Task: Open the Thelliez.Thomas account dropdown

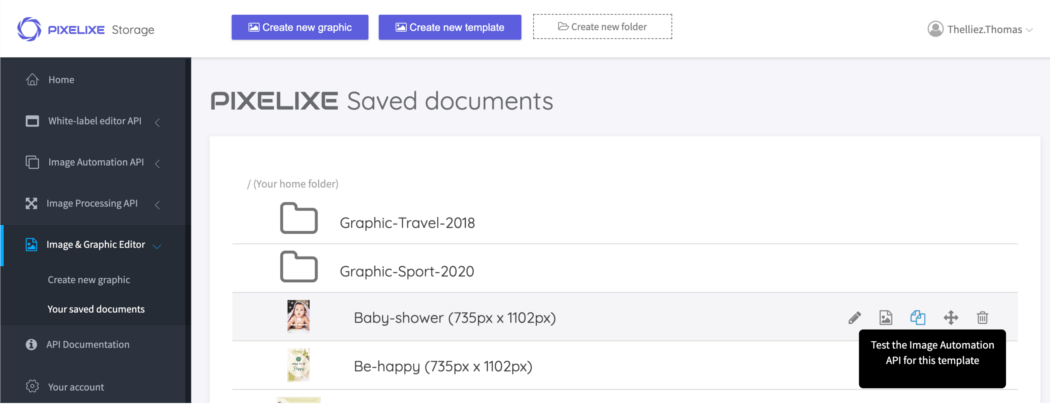Action: click(x=983, y=29)
